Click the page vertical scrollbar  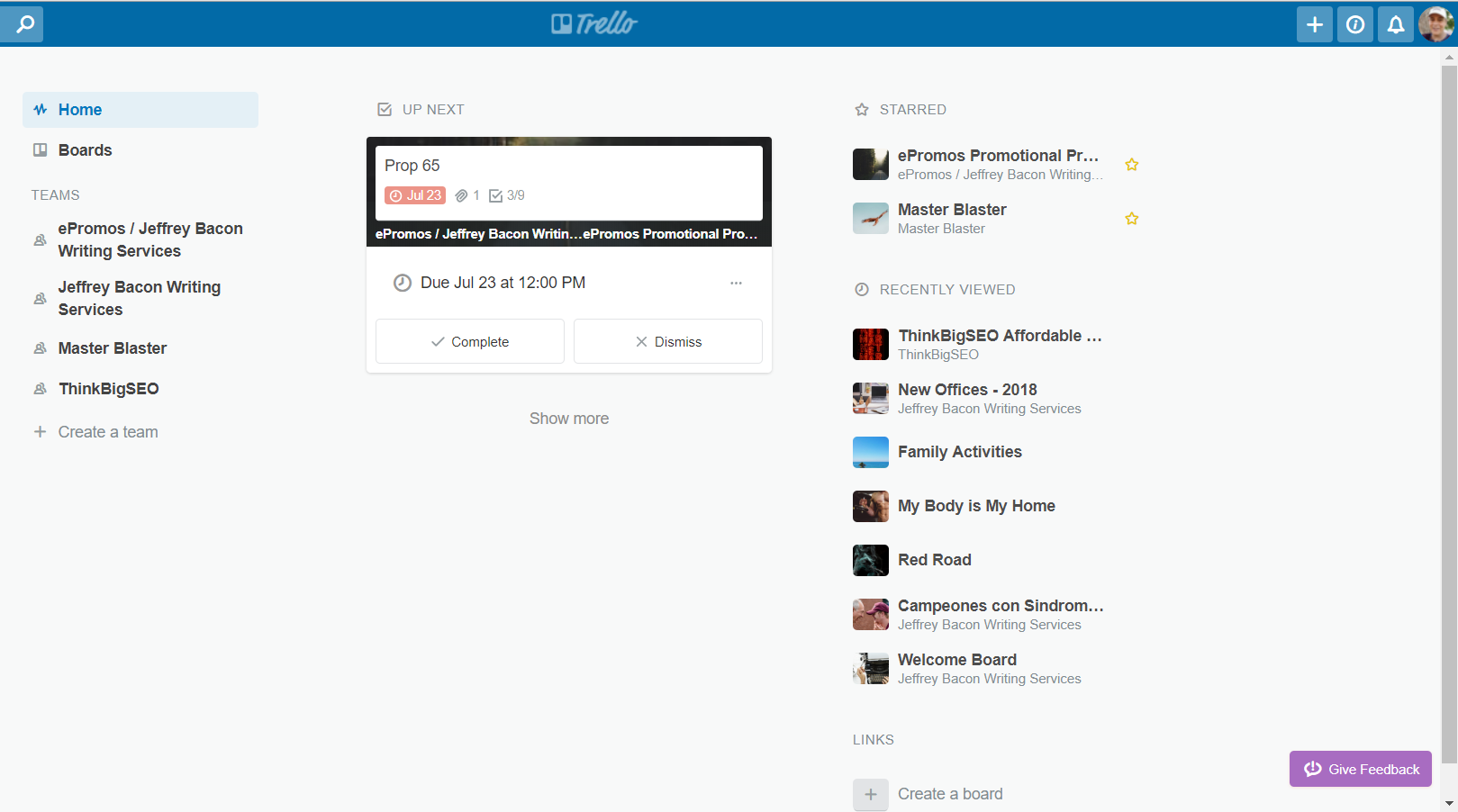pos(1449,414)
